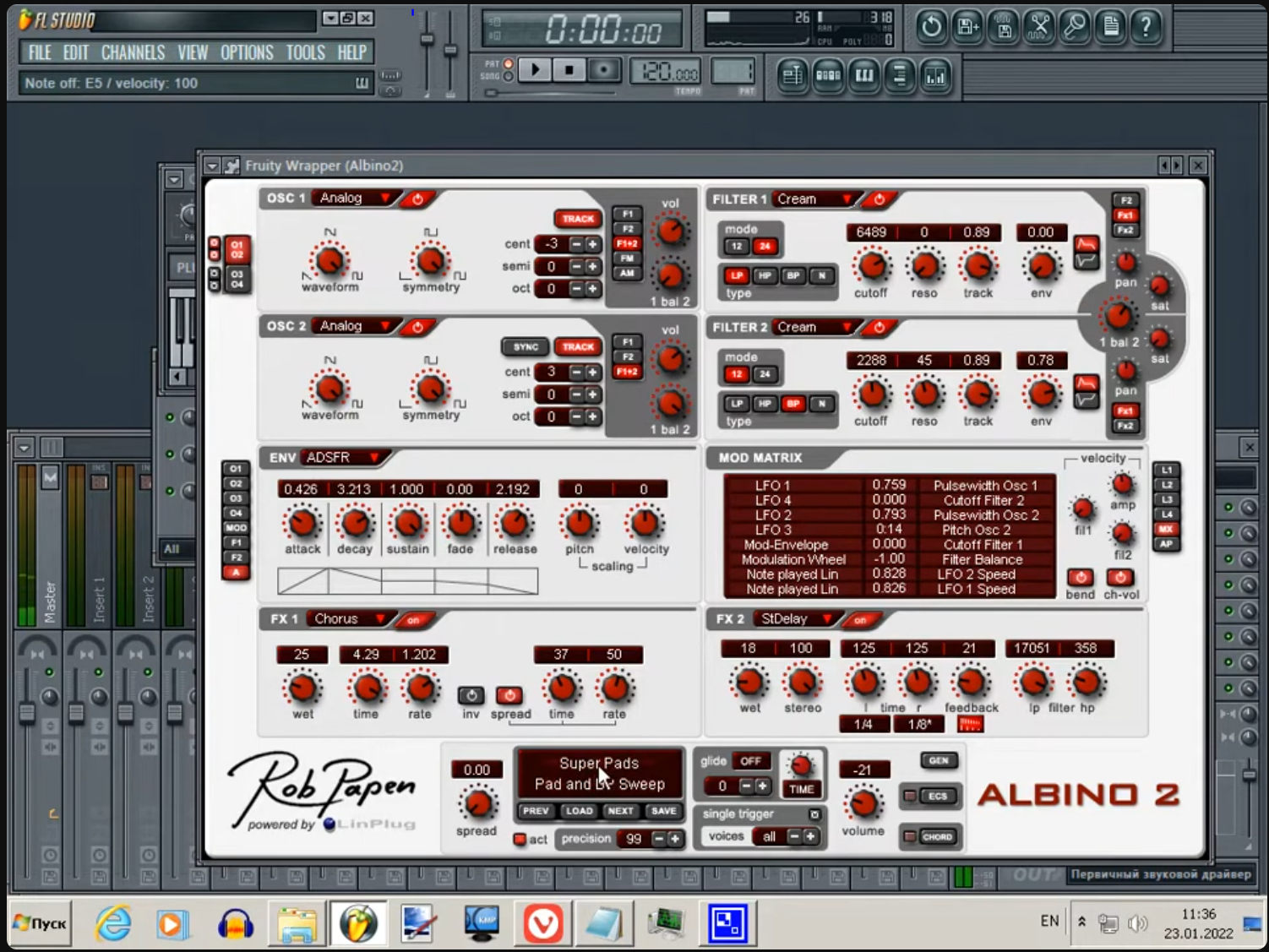1269x952 pixels.
Task: Click the scissors tool icon in toolbar
Action: pyautogui.click(x=1039, y=27)
